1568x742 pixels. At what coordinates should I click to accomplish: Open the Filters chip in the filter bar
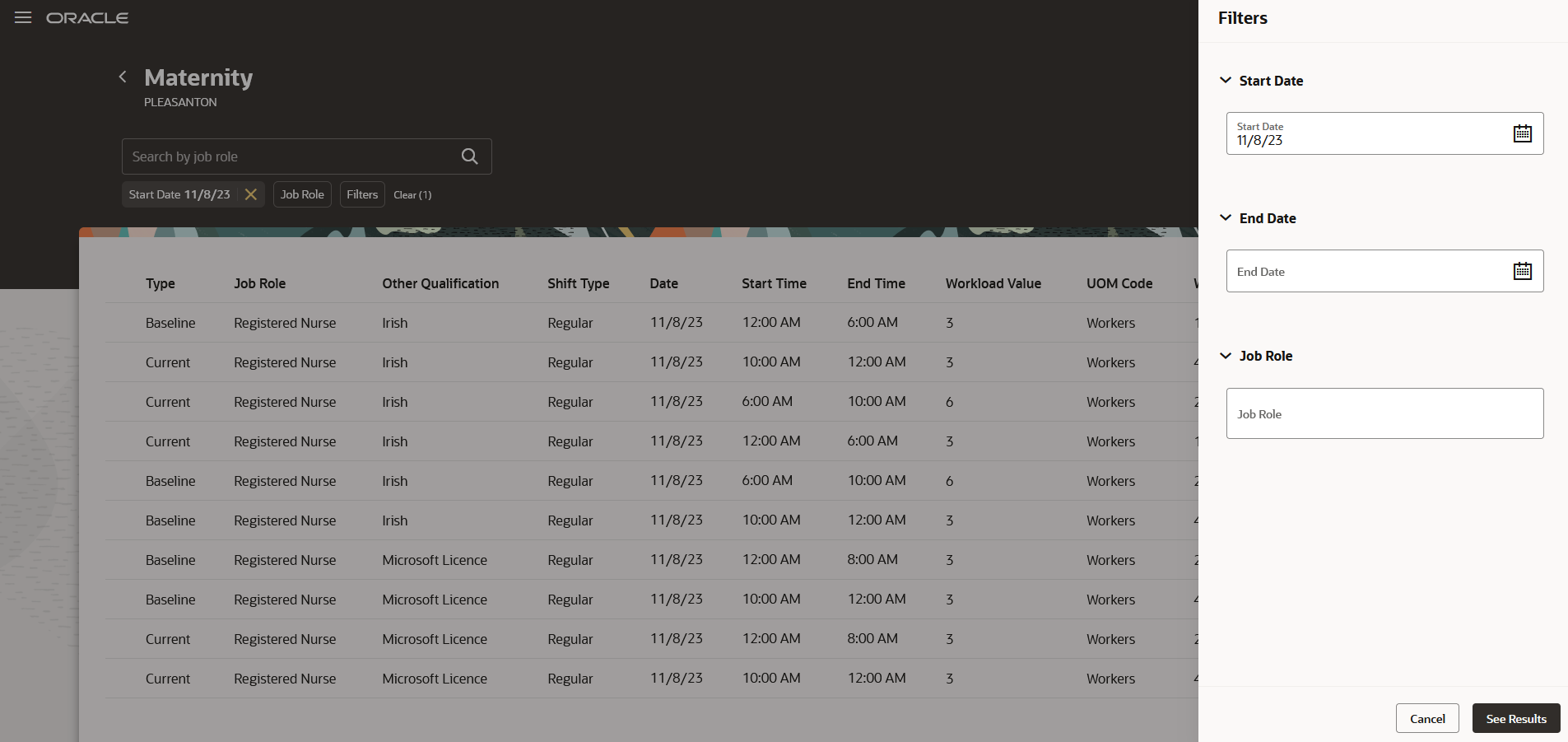tap(362, 194)
